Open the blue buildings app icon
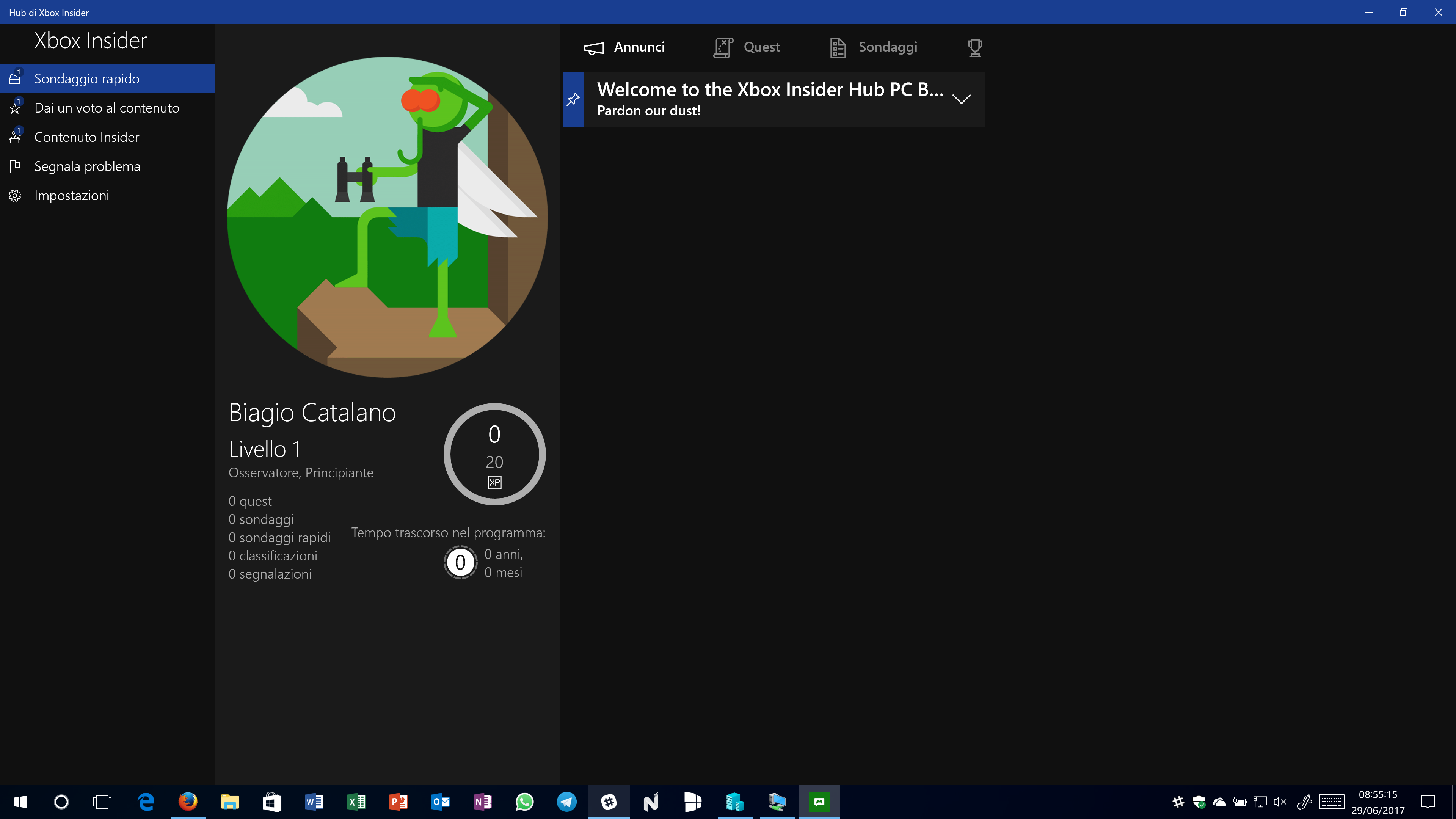 [735, 802]
